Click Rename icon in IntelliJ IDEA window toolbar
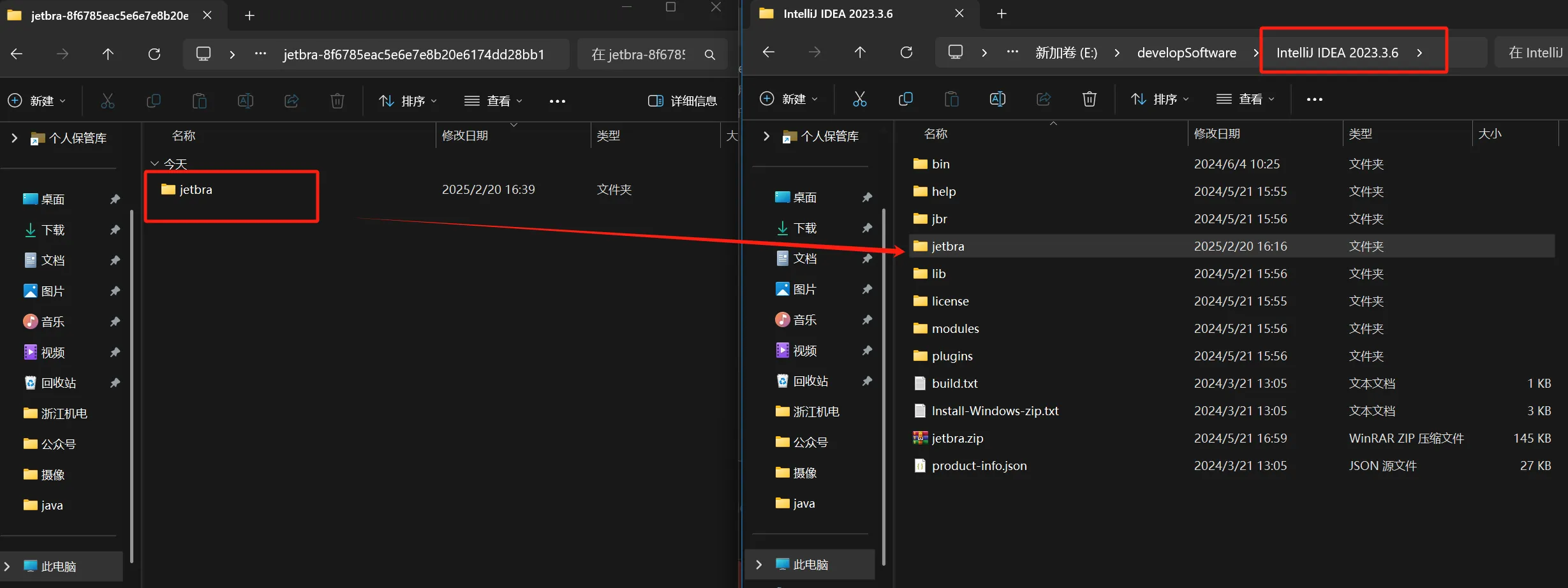 pyautogui.click(x=997, y=99)
